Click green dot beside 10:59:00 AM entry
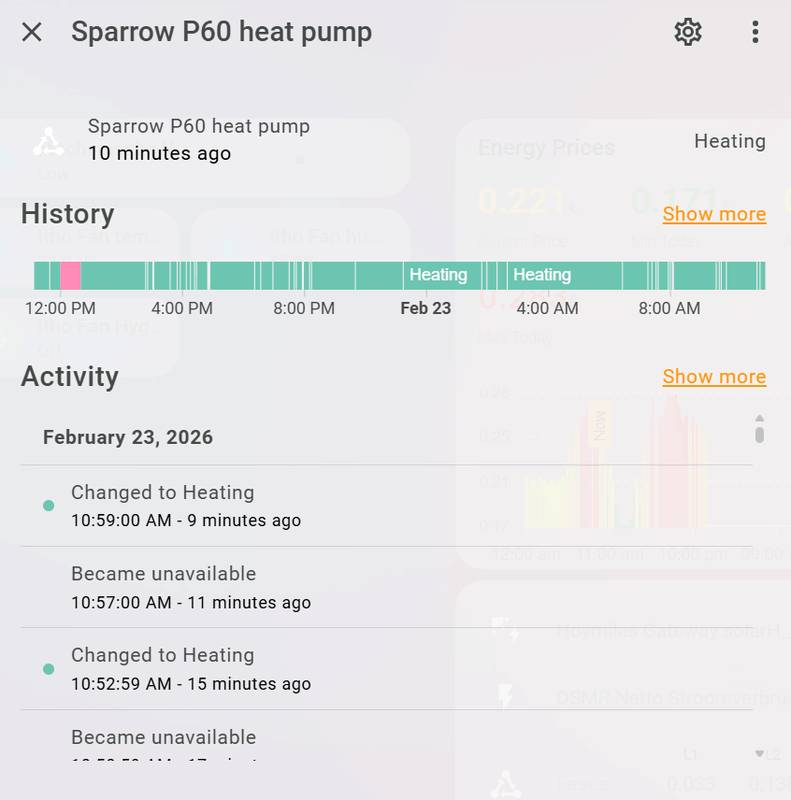The image size is (791, 800). click(x=48, y=506)
